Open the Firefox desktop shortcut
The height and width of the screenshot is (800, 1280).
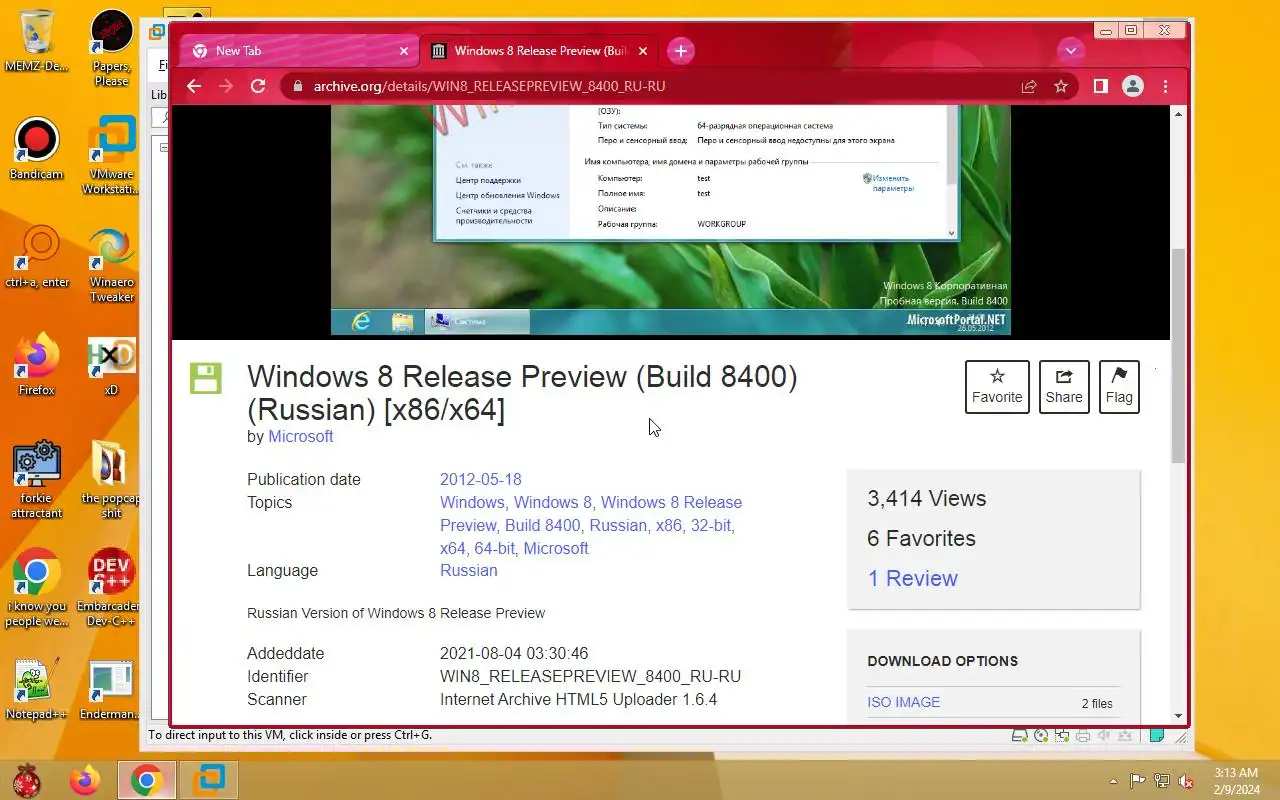pos(37,364)
